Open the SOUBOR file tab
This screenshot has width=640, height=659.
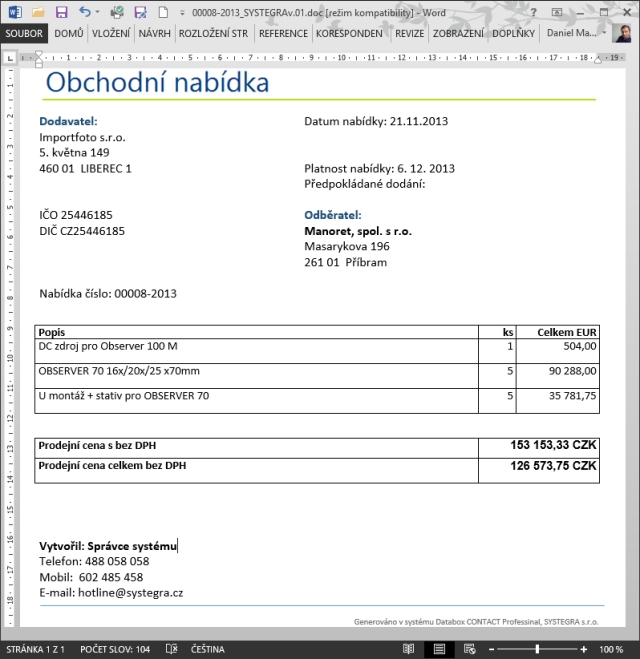point(24,33)
